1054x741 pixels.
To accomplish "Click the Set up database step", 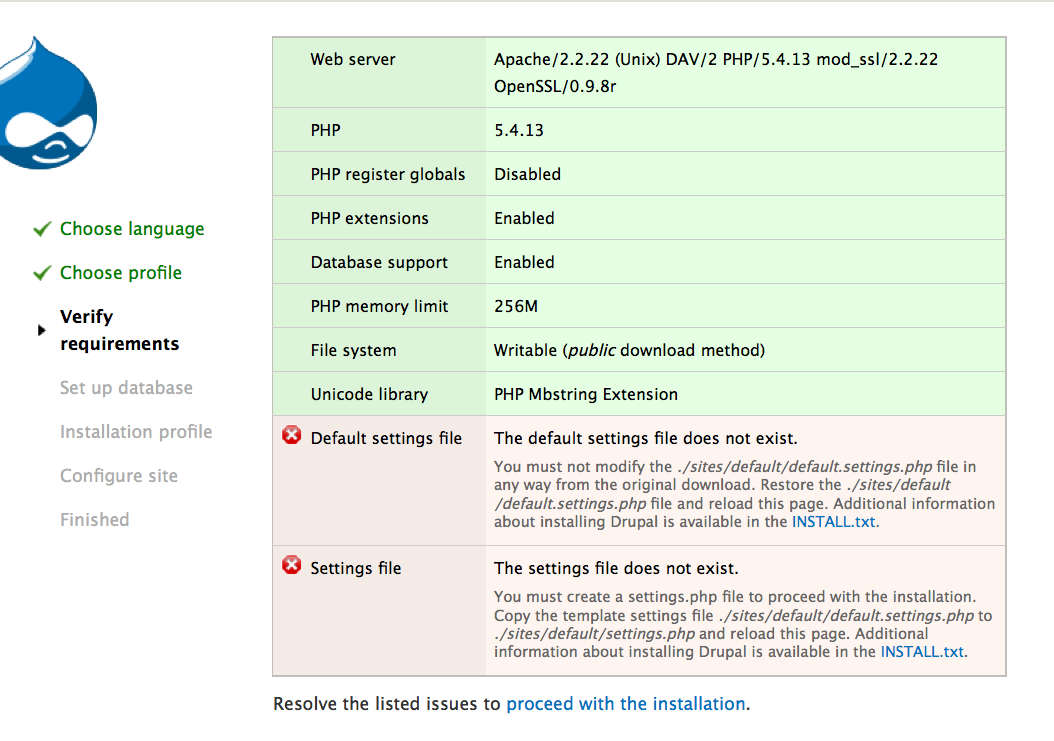I will pos(126,388).
